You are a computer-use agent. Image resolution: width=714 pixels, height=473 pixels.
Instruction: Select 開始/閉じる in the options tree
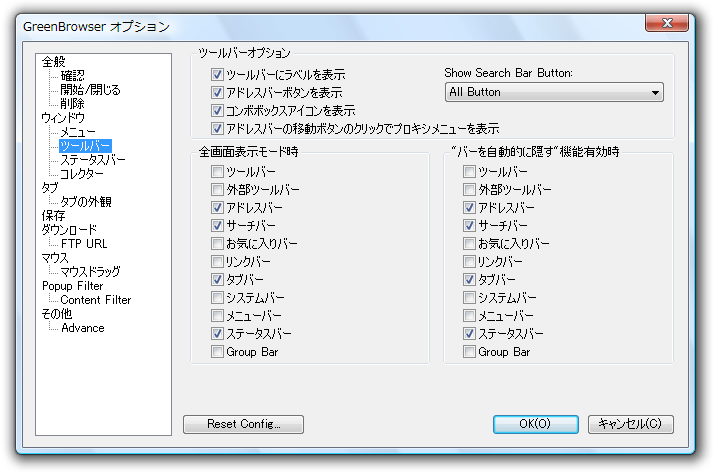pyautogui.click(x=90, y=90)
